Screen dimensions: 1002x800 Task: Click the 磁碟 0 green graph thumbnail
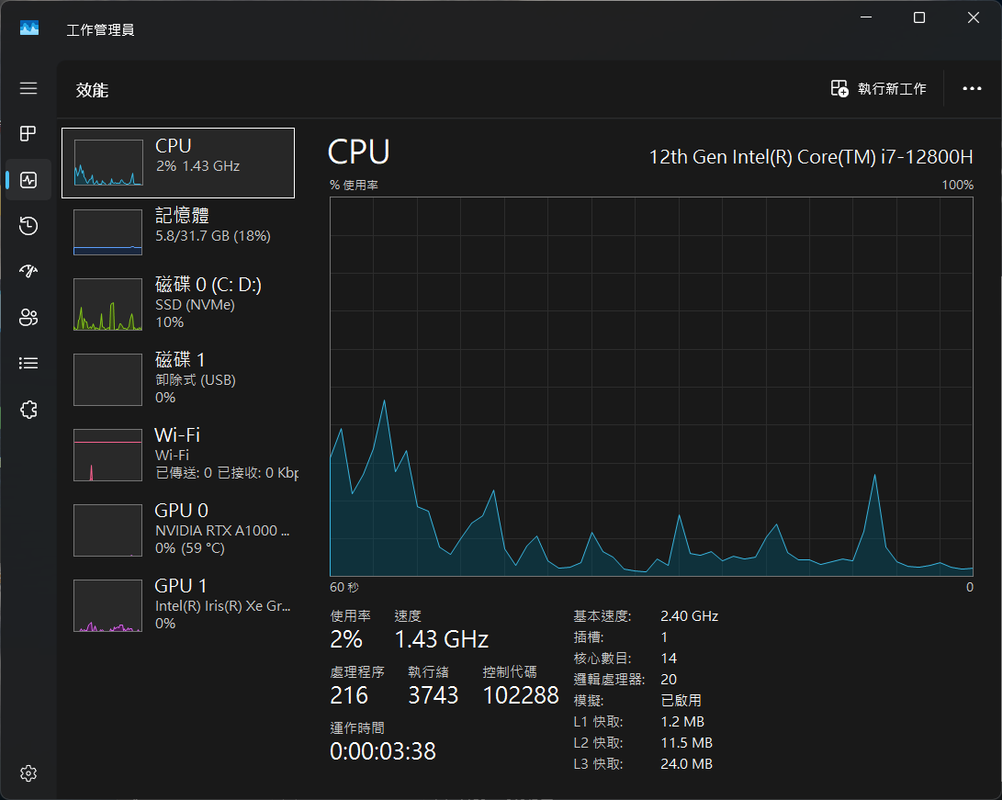pyautogui.click(x=108, y=304)
